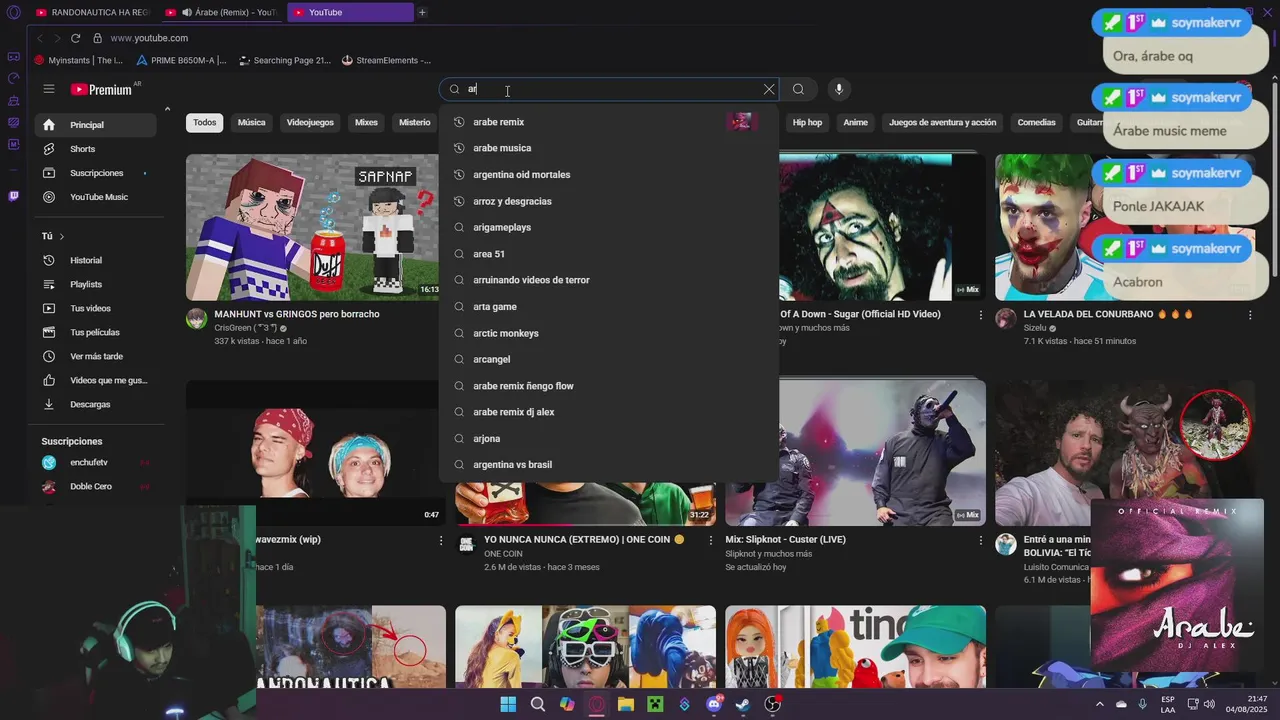1280x720 pixels.
Task: Open Myinstants bookmark
Action: pos(79,60)
